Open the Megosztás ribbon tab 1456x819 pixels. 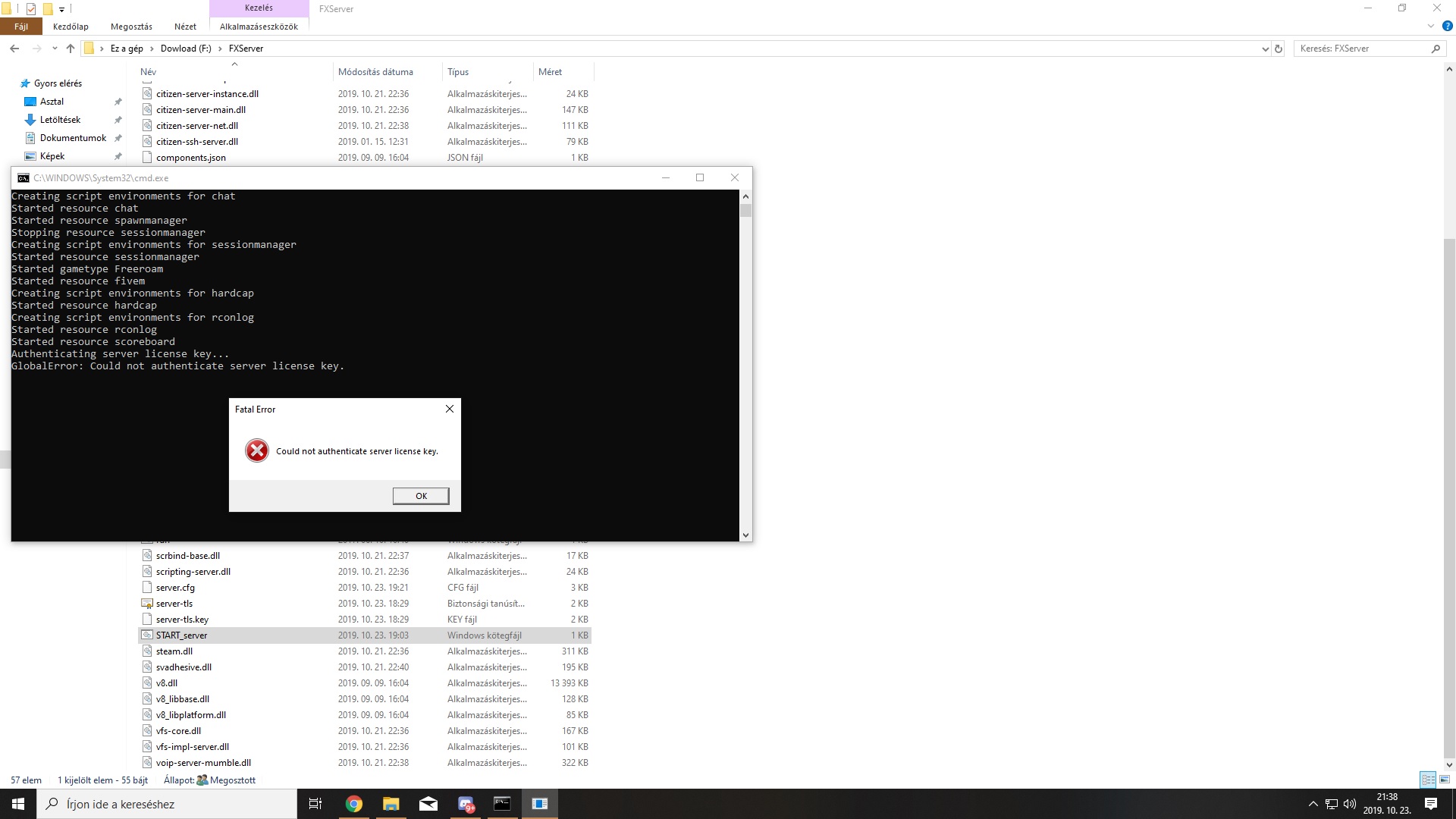pyautogui.click(x=131, y=27)
